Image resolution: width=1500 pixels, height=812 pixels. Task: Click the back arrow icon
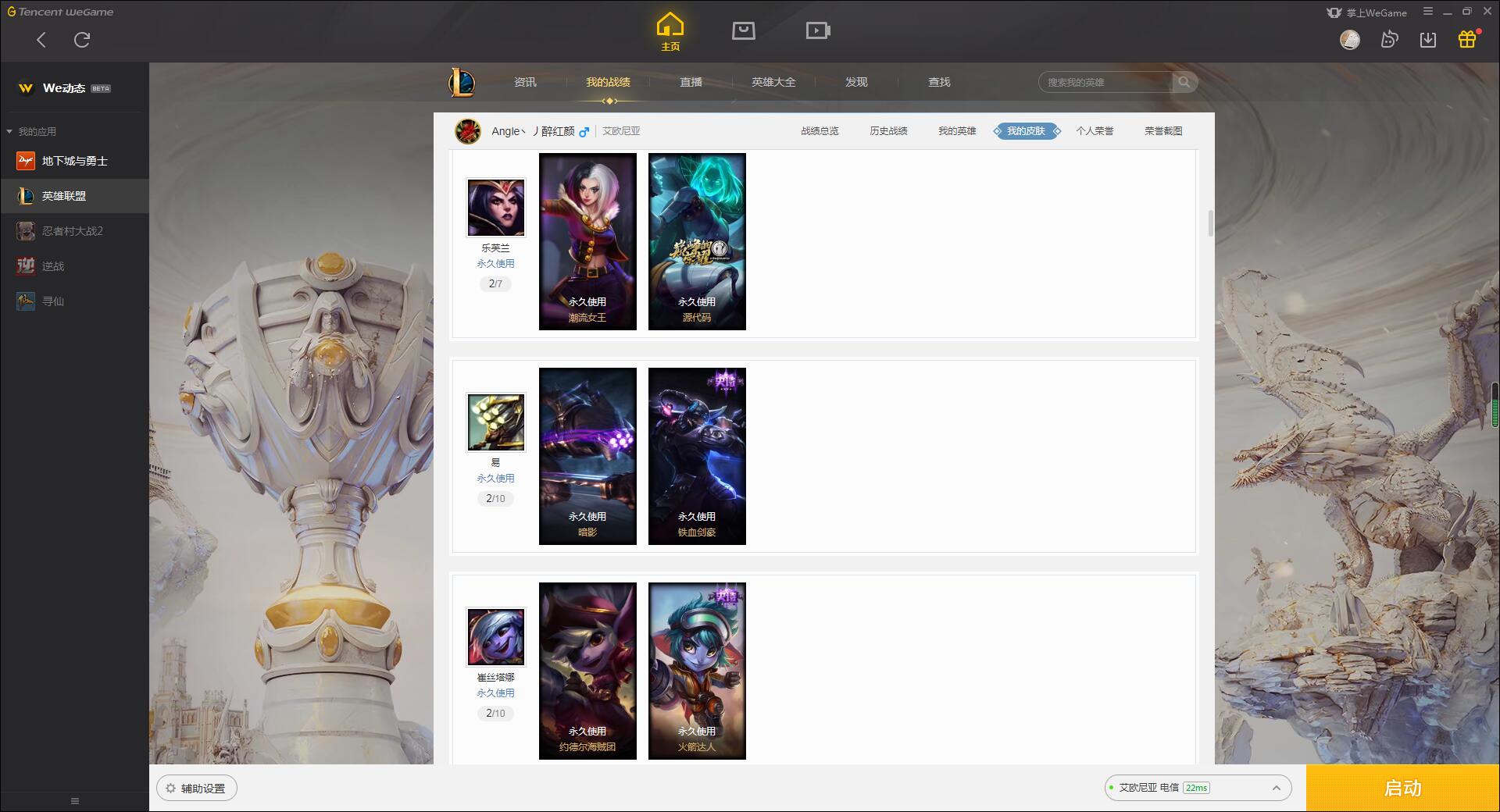coord(41,39)
